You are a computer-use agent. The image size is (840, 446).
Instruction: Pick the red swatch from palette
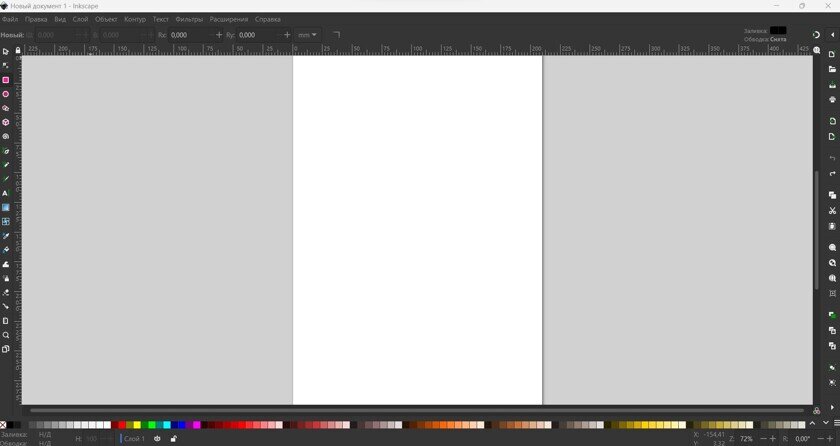(122, 425)
